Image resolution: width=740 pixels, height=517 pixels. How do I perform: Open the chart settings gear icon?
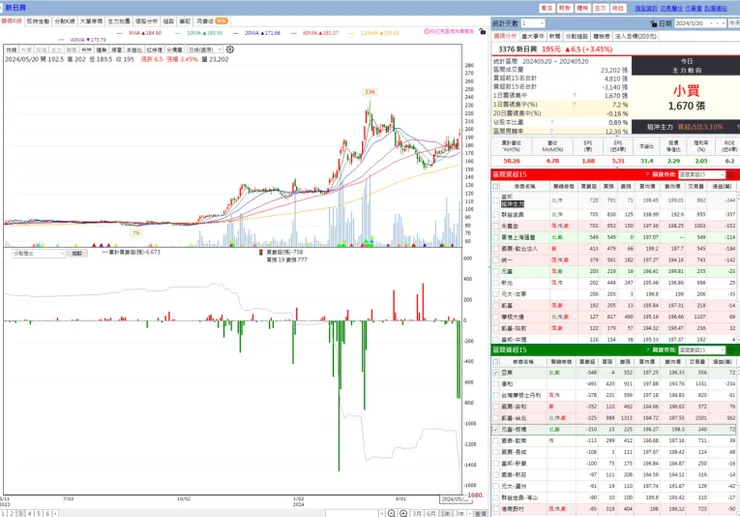tap(230, 50)
